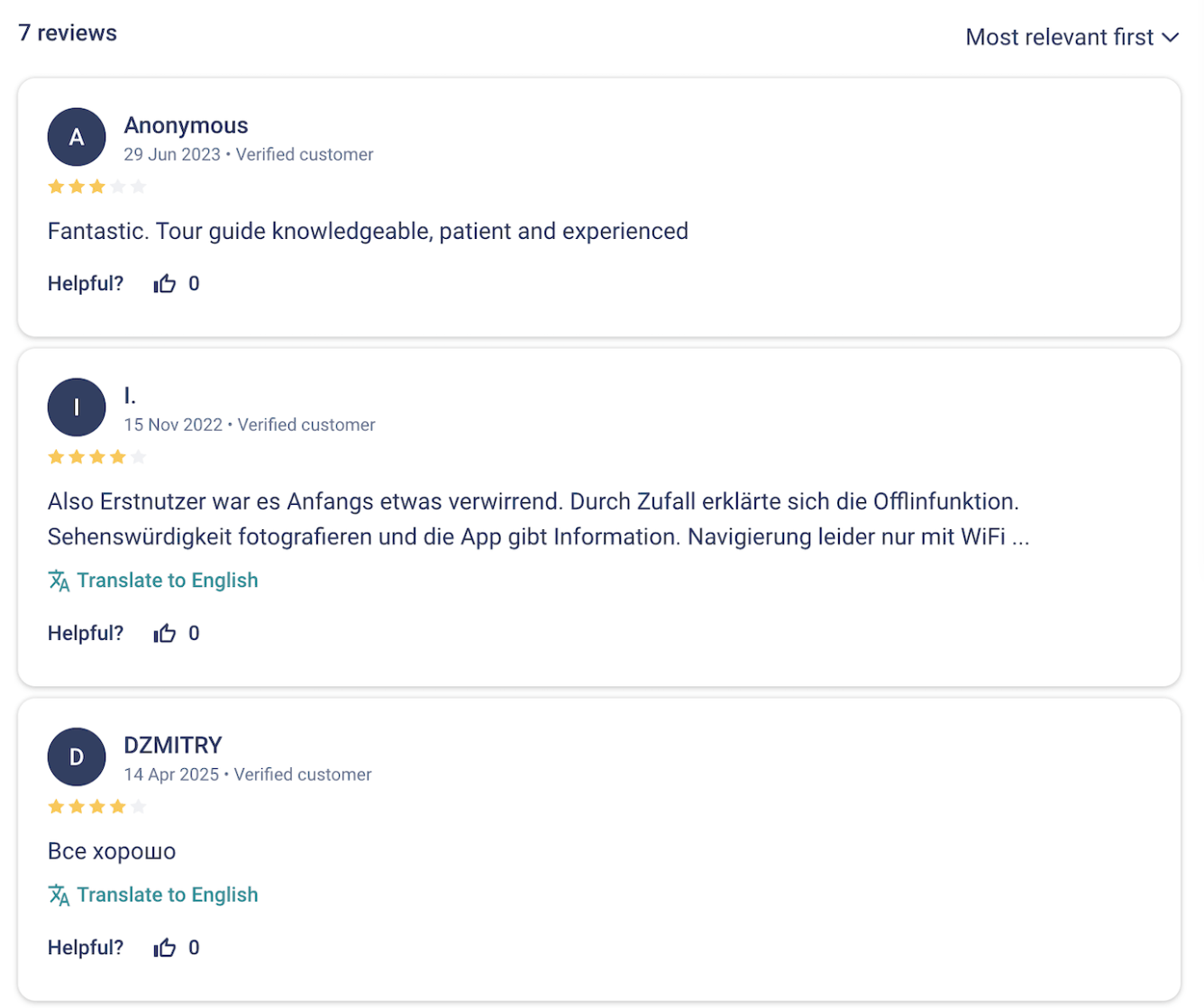Click the Anonymous reviewer name
Image resolution: width=1204 pixels, height=1008 pixels.
tap(186, 125)
